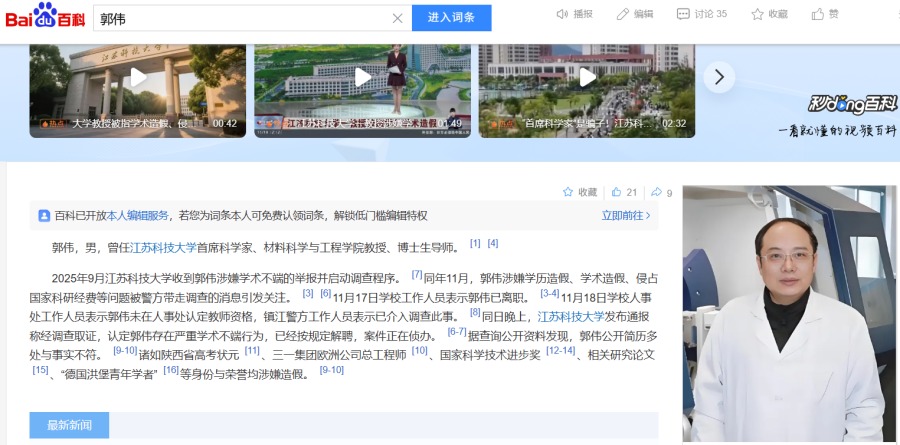Click the 赞 thumbs-up in top bar
The image size is (900, 445).
(818, 14)
